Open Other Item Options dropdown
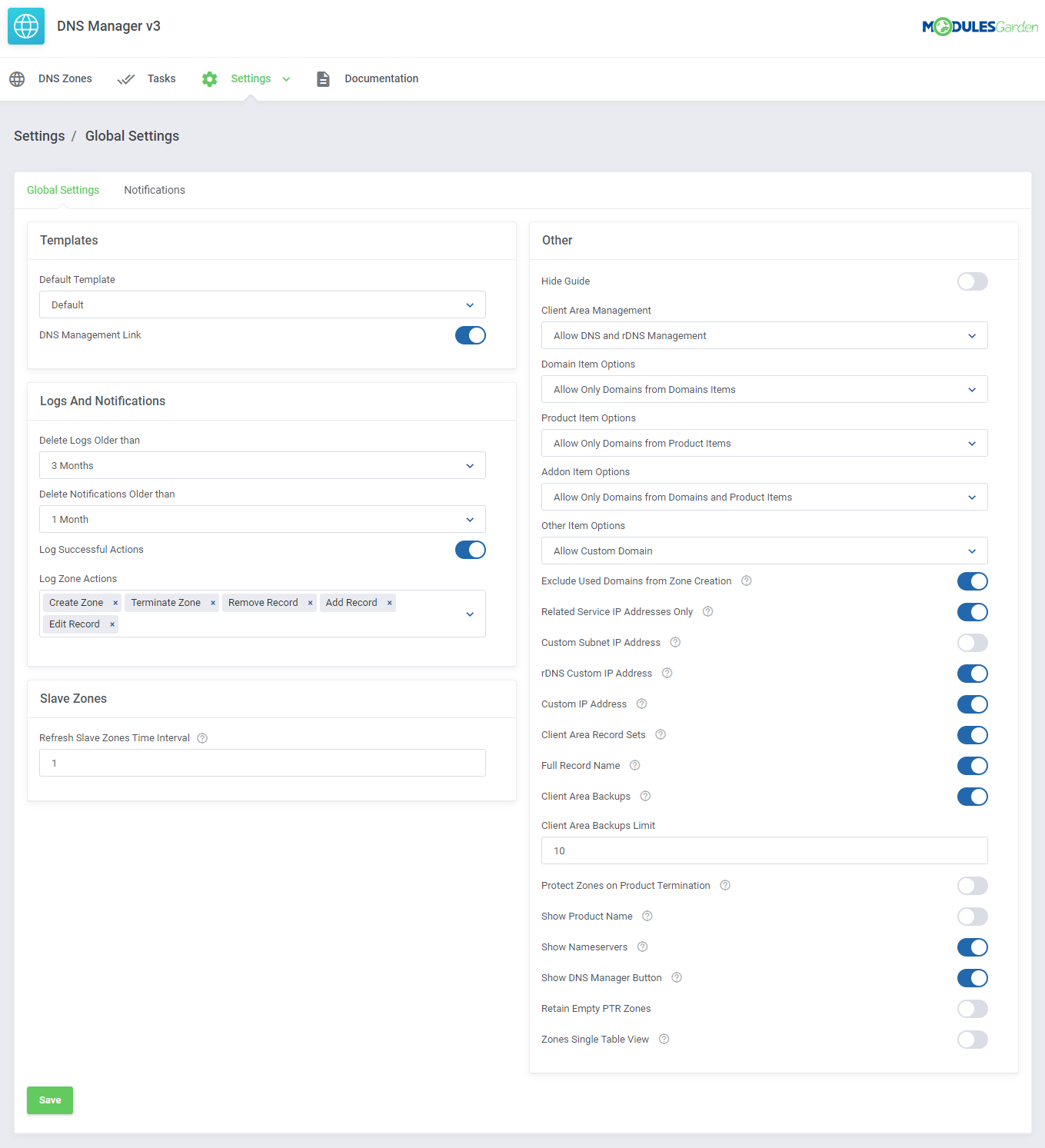1045x1148 pixels. pos(764,551)
